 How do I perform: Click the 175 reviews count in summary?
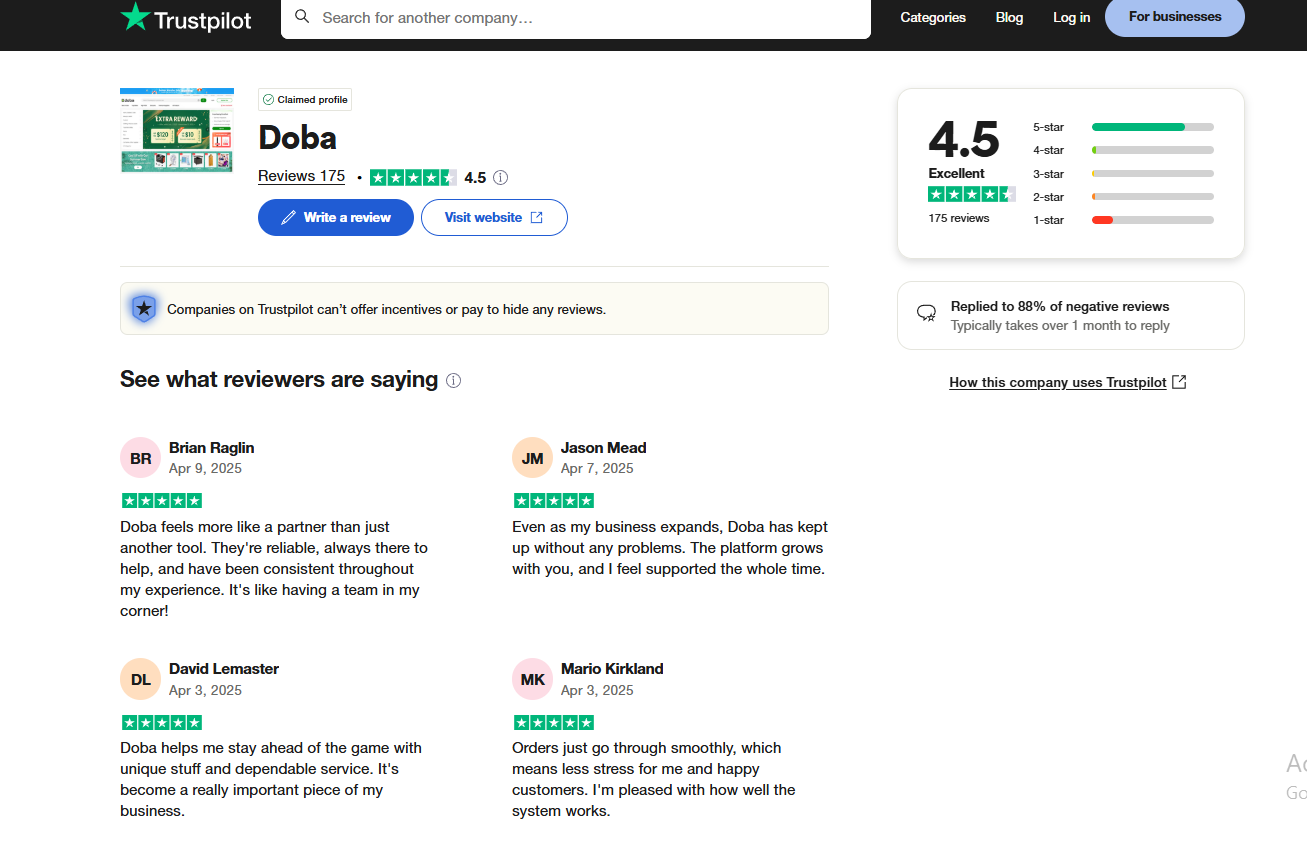959,218
